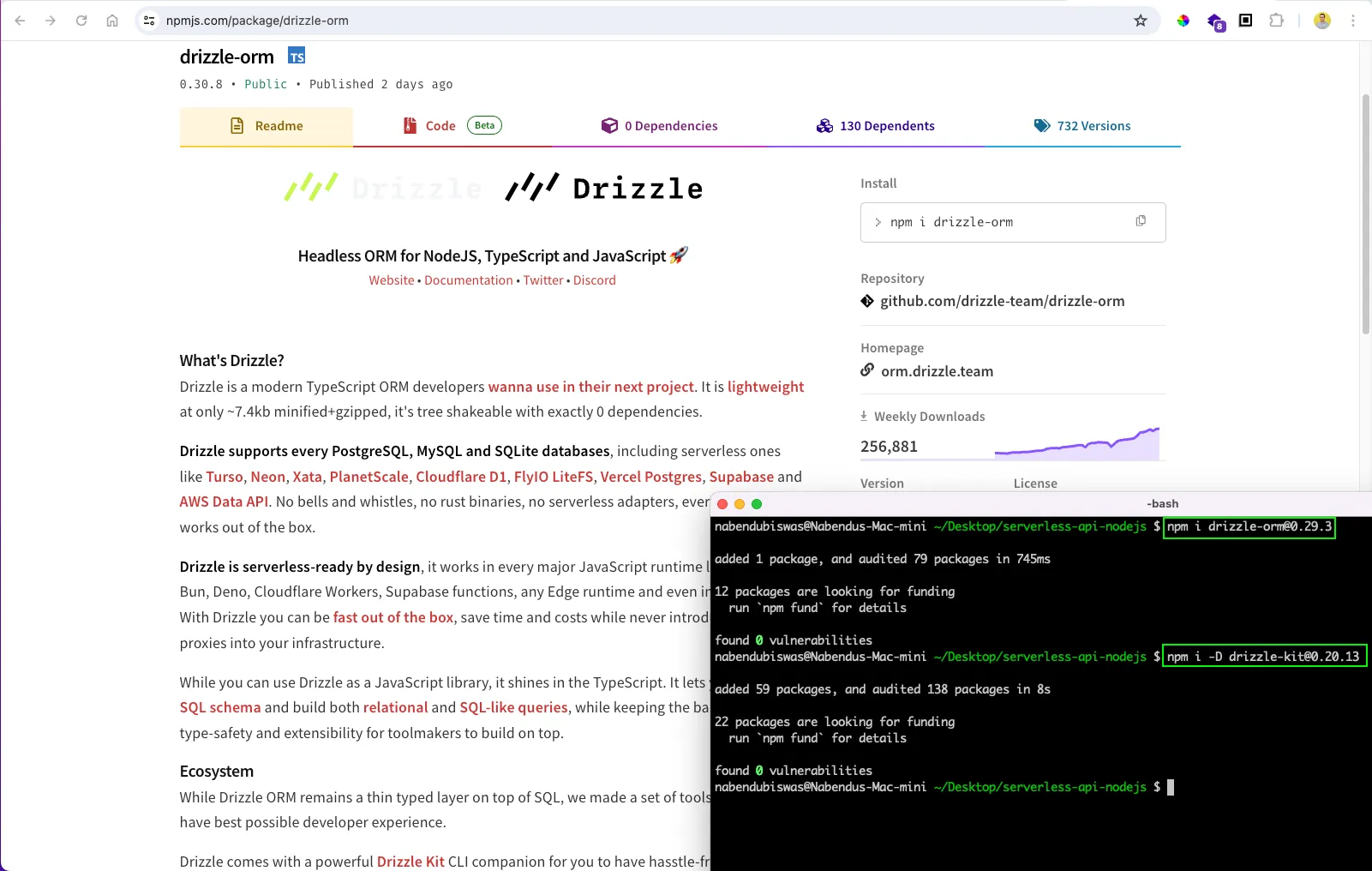Open the AWS Data API link

coord(225,502)
